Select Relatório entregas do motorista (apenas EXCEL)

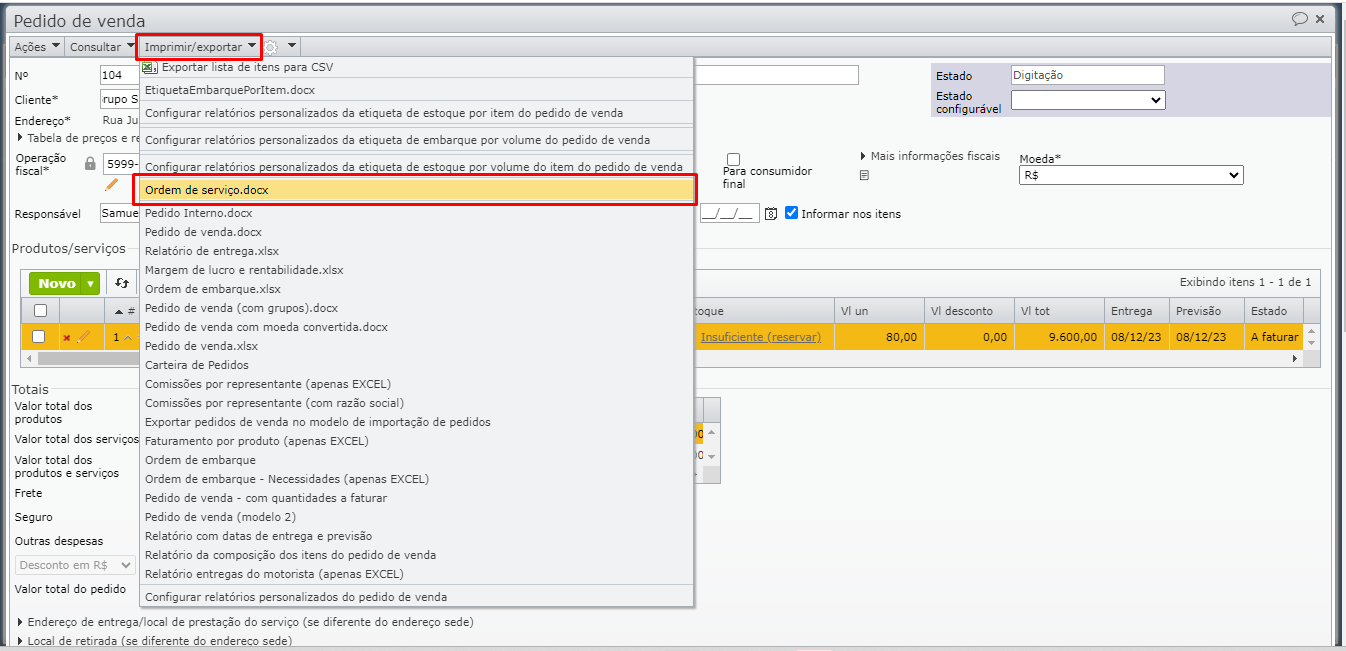pyautogui.click(x=416, y=574)
